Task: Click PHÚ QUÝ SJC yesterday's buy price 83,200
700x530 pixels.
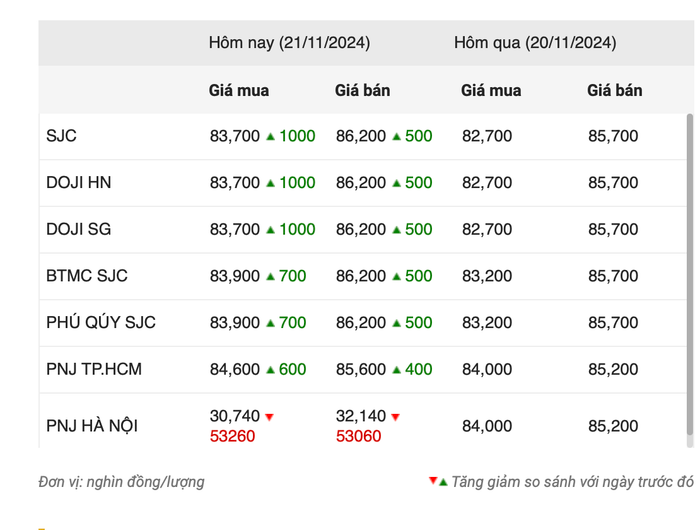Action: point(487,322)
